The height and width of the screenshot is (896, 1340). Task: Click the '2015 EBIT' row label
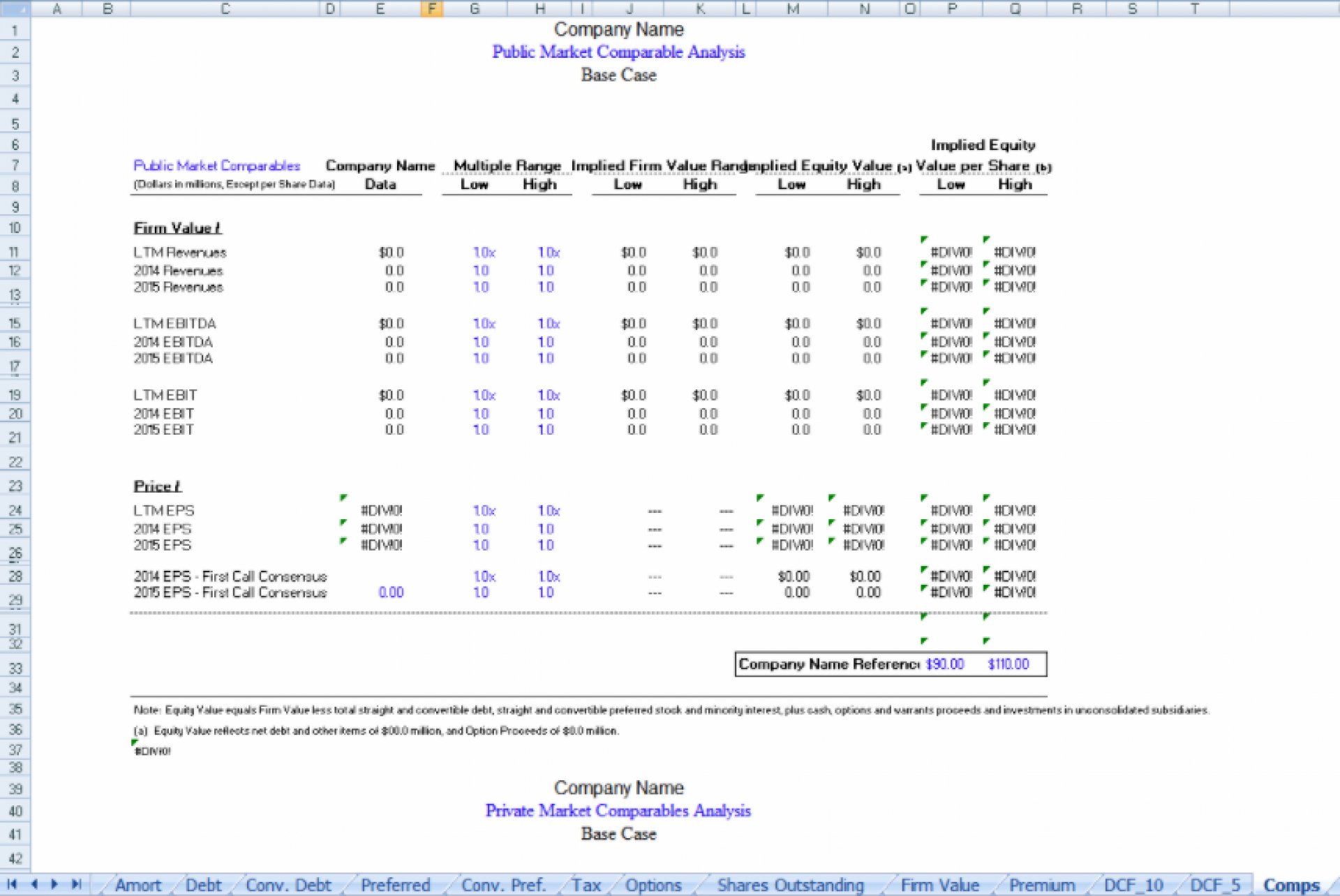(x=163, y=430)
